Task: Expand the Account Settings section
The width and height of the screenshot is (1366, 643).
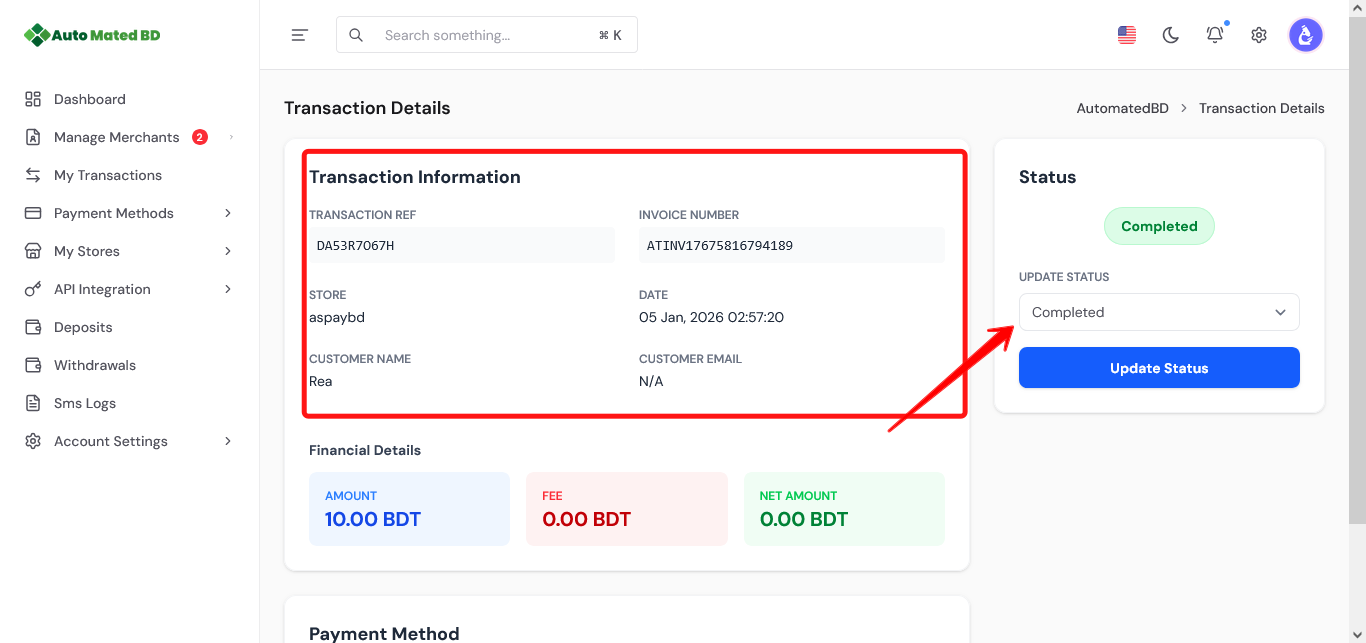Action: pyautogui.click(x=110, y=440)
